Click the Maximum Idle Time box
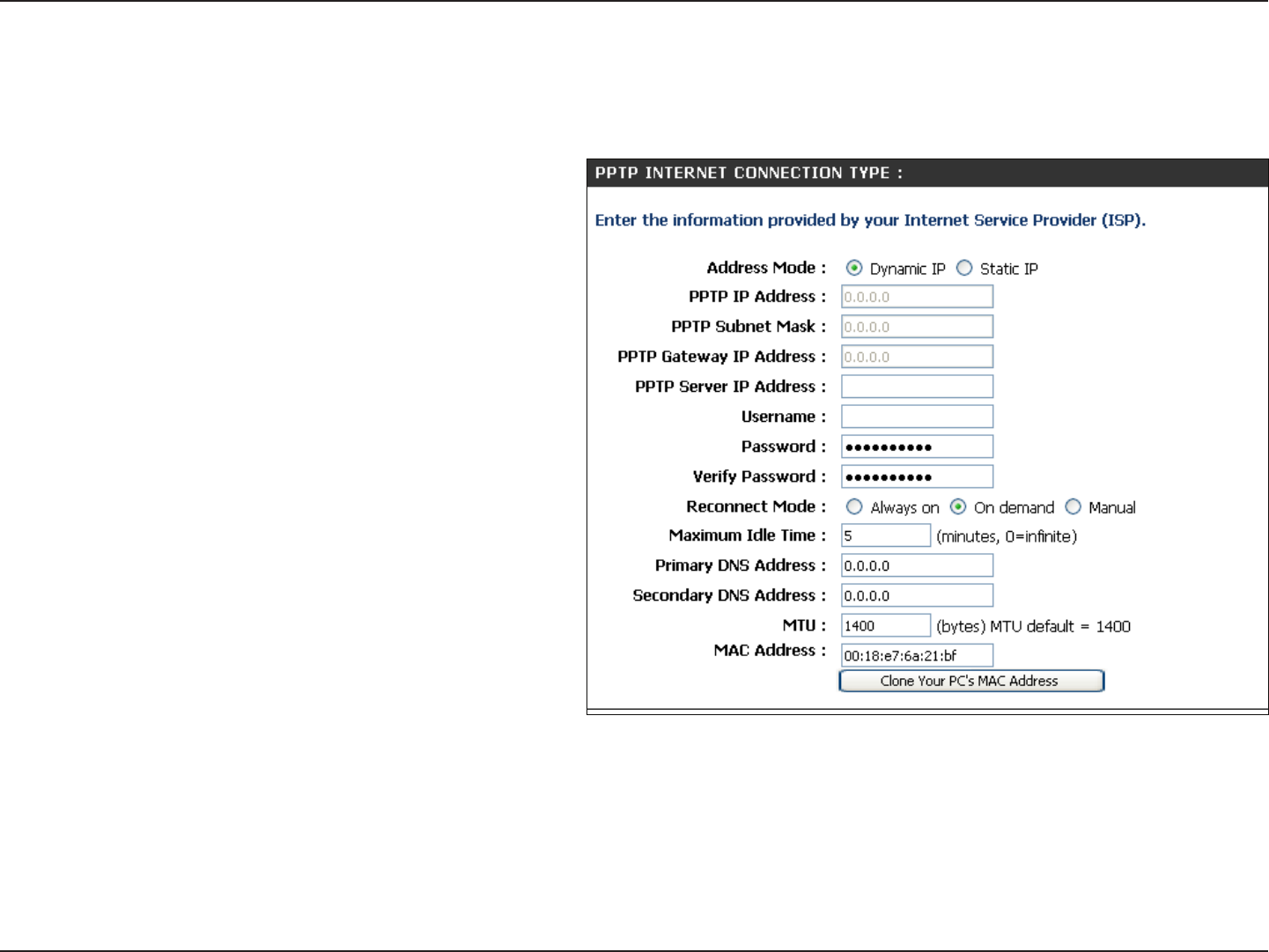 (x=886, y=535)
